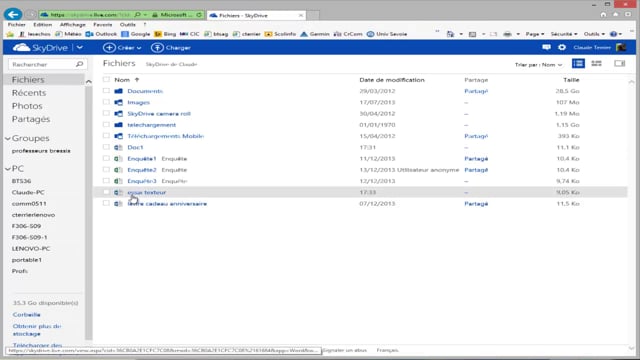The width and height of the screenshot is (640, 360).
Task: Open the Affichage menu
Action: (73, 24)
